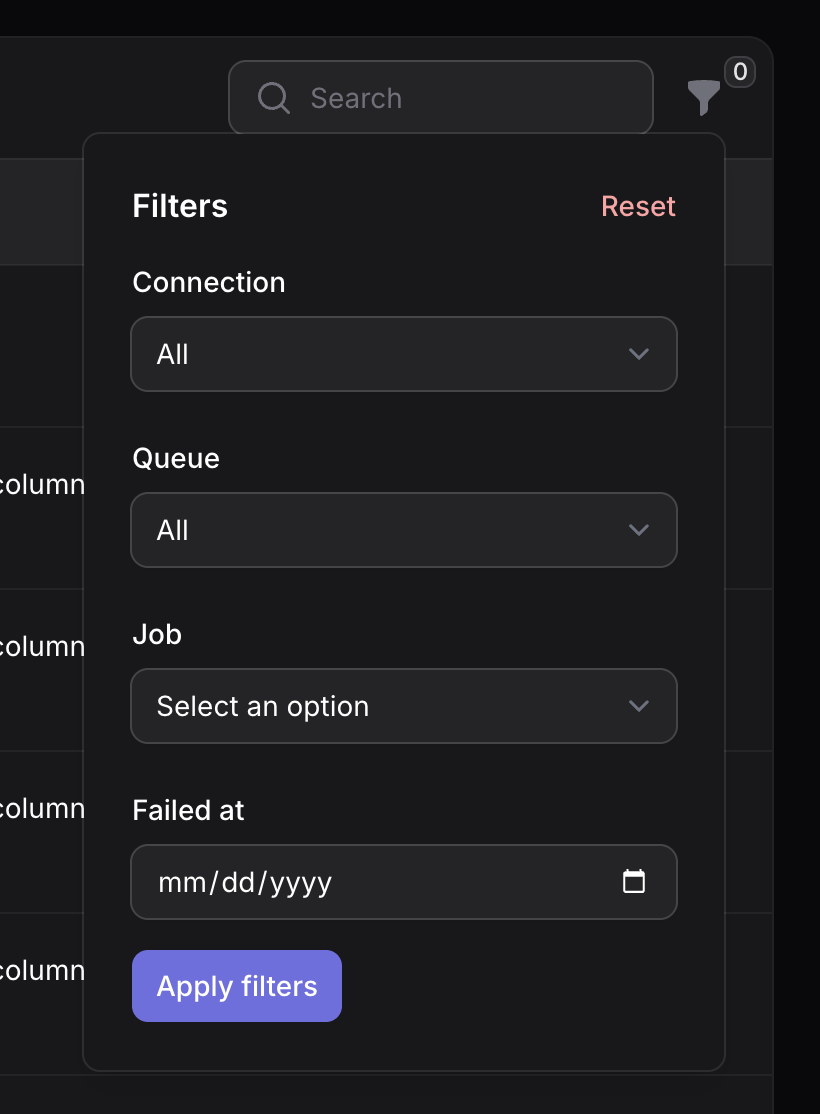Click the chevron on the Queue dropdown

(x=639, y=530)
